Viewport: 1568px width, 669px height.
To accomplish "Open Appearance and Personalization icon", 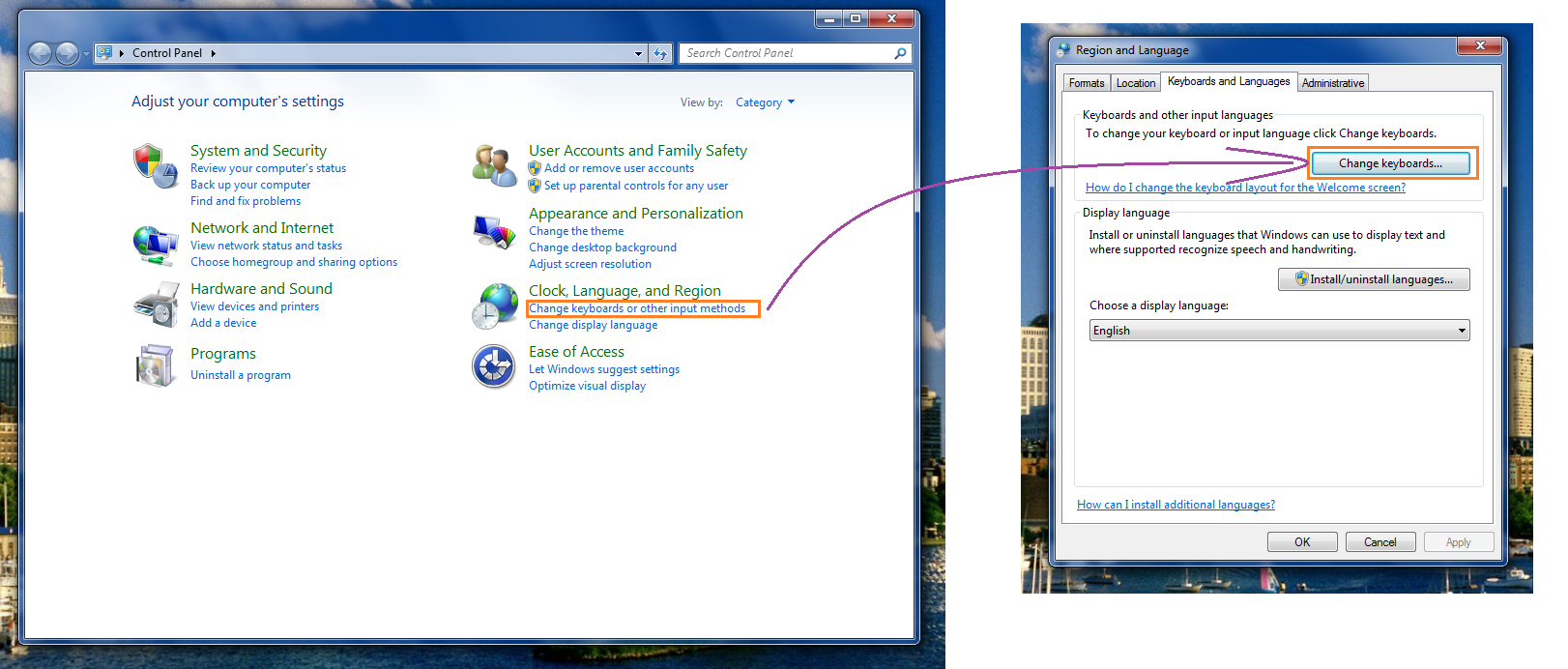I will click(x=494, y=233).
